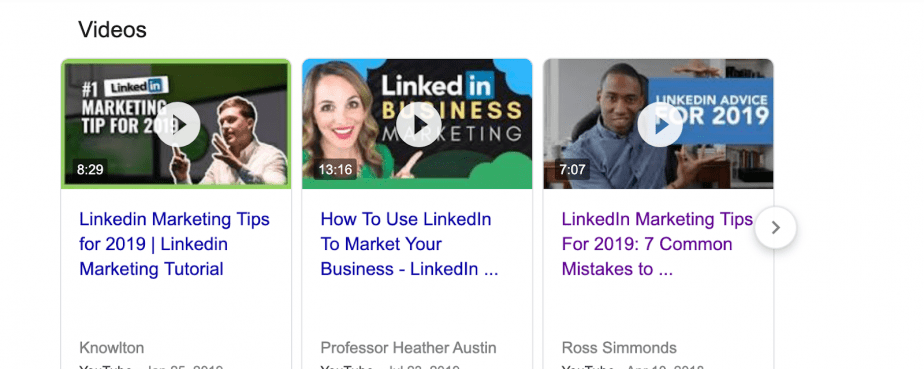Click the 13:16 duration badge
Screen dimensions: 924x369
(x=335, y=170)
